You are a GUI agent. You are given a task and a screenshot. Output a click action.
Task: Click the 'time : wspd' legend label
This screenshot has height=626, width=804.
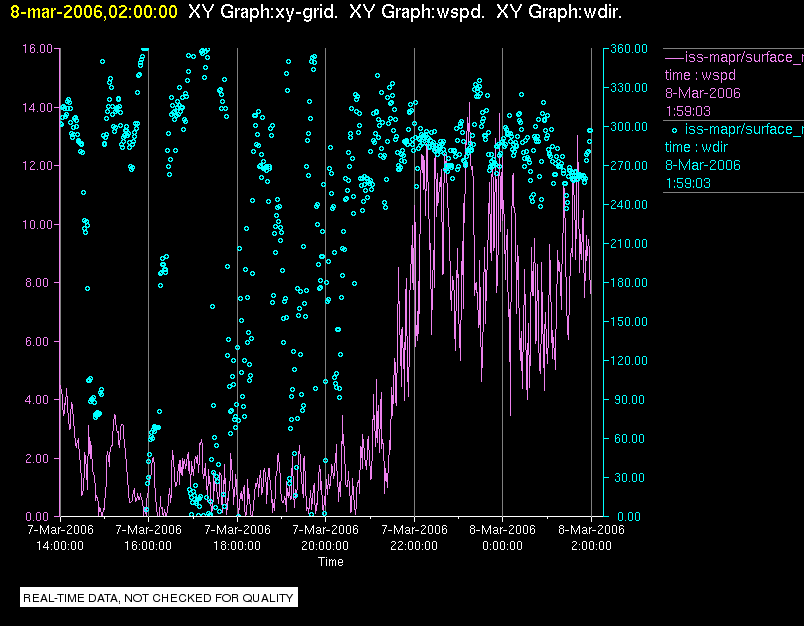point(700,75)
